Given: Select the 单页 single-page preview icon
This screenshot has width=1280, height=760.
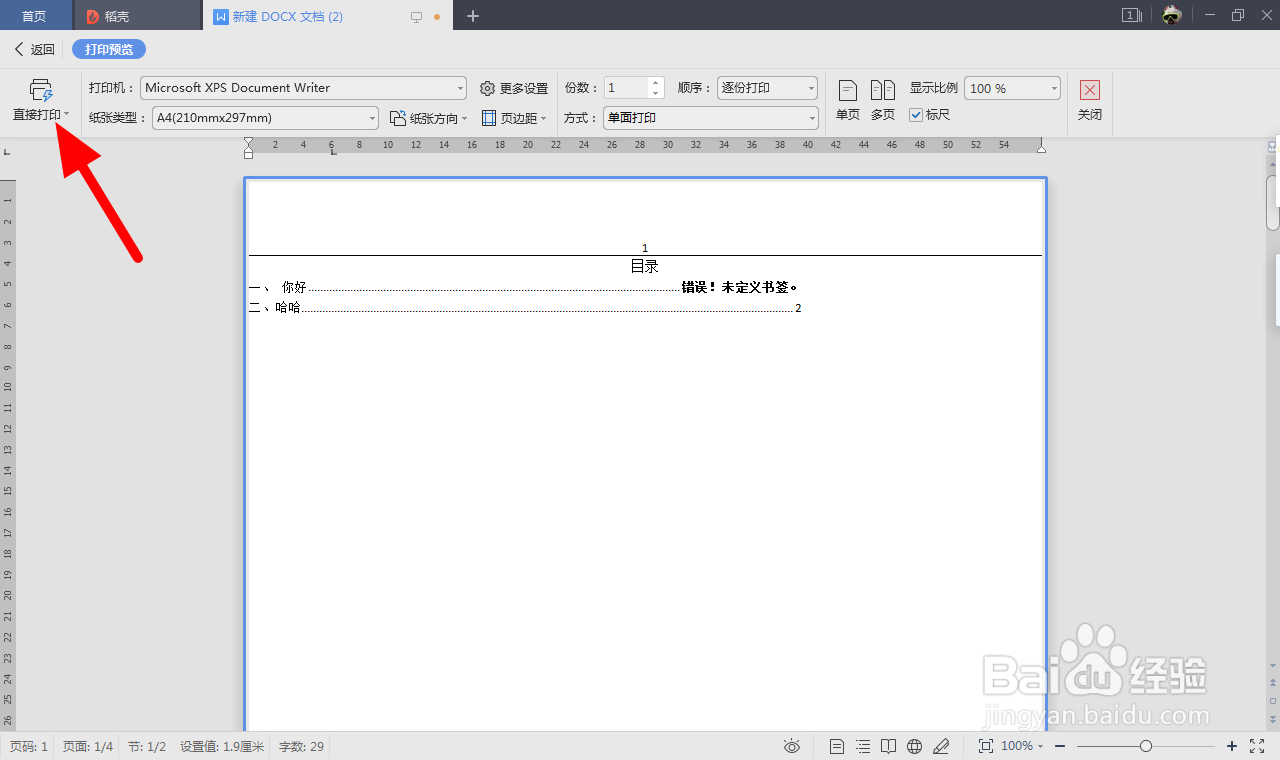Looking at the screenshot, I should [846, 97].
